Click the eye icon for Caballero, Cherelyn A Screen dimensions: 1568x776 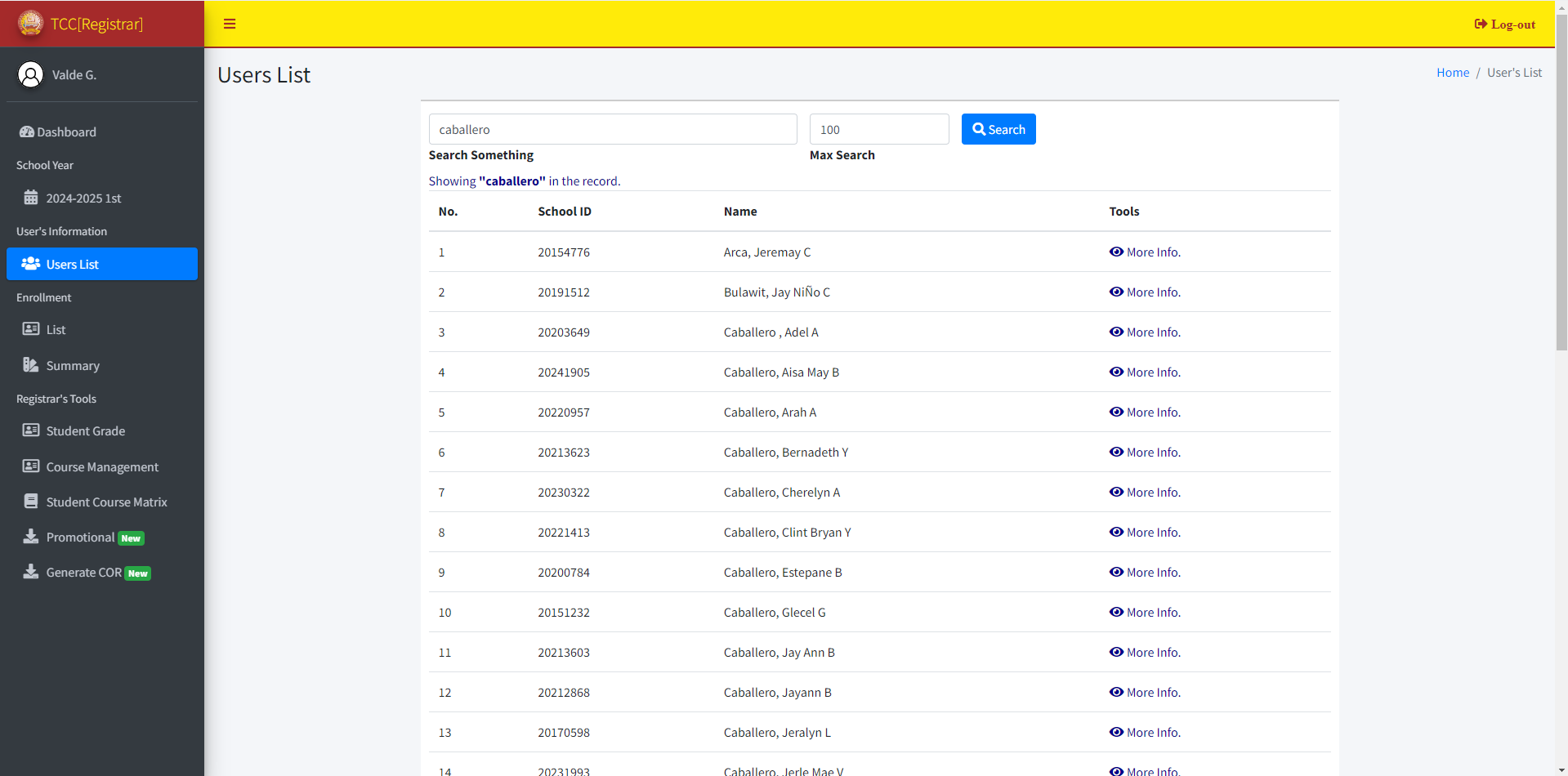point(1116,492)
